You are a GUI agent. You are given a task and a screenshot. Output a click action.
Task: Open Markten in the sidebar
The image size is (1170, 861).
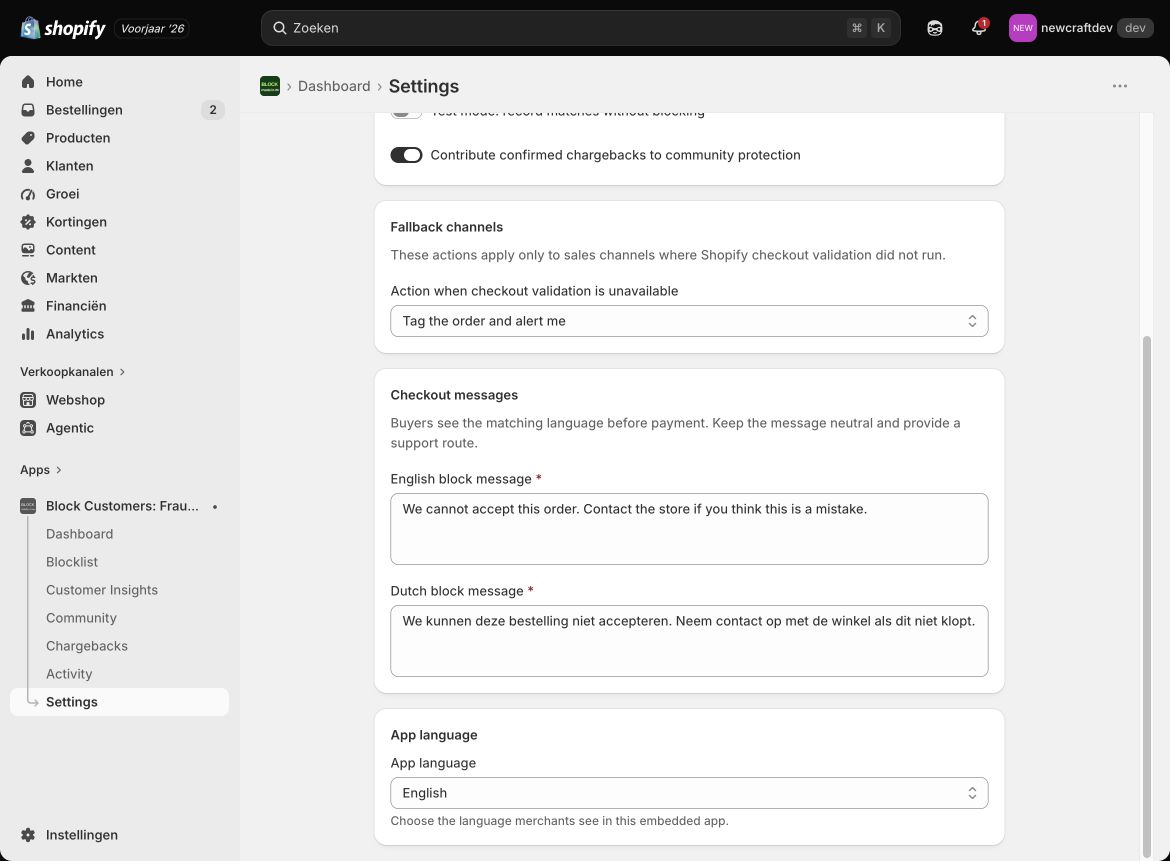tap(119, 278)
